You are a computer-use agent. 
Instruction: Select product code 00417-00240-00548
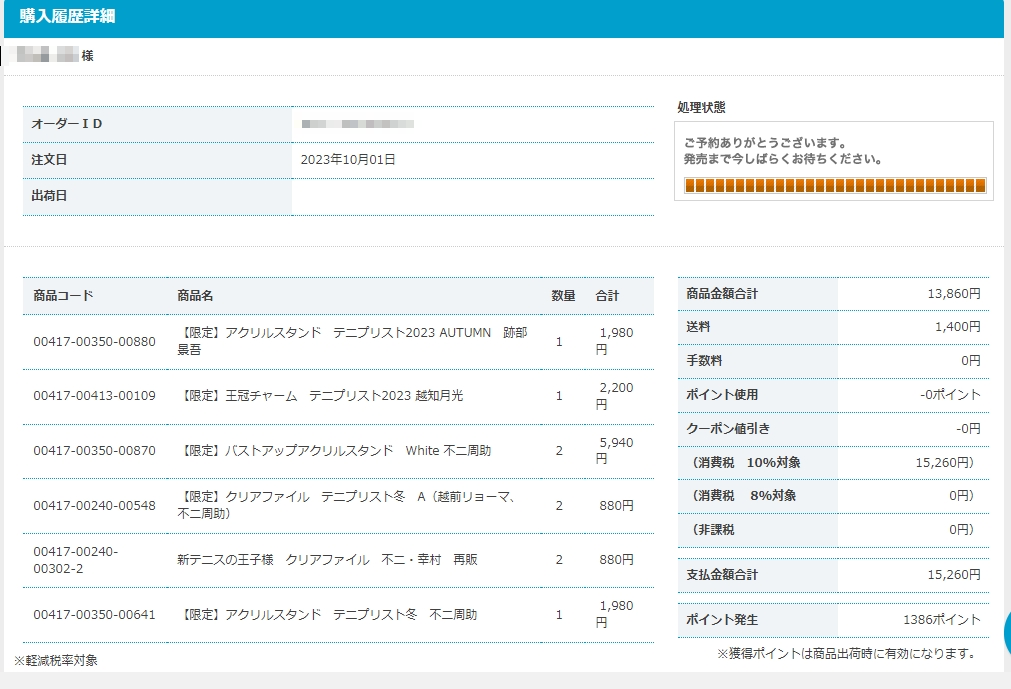(x=94, y=505)
